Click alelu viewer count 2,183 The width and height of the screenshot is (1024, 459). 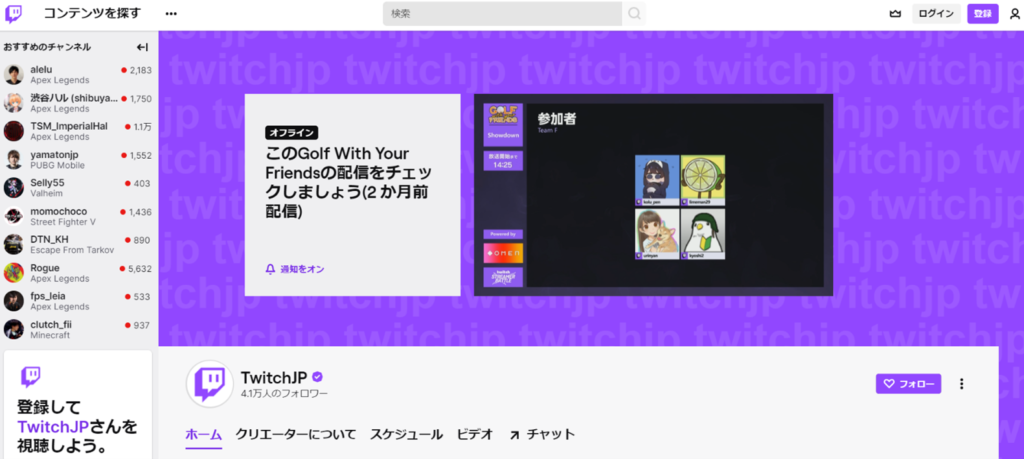[x=140, y=70]
